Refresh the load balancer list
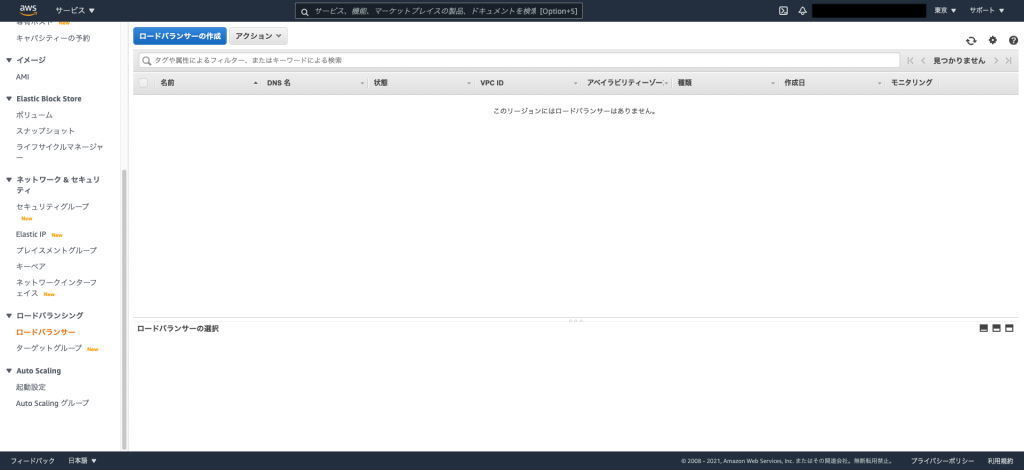 [x=971, y=40]
